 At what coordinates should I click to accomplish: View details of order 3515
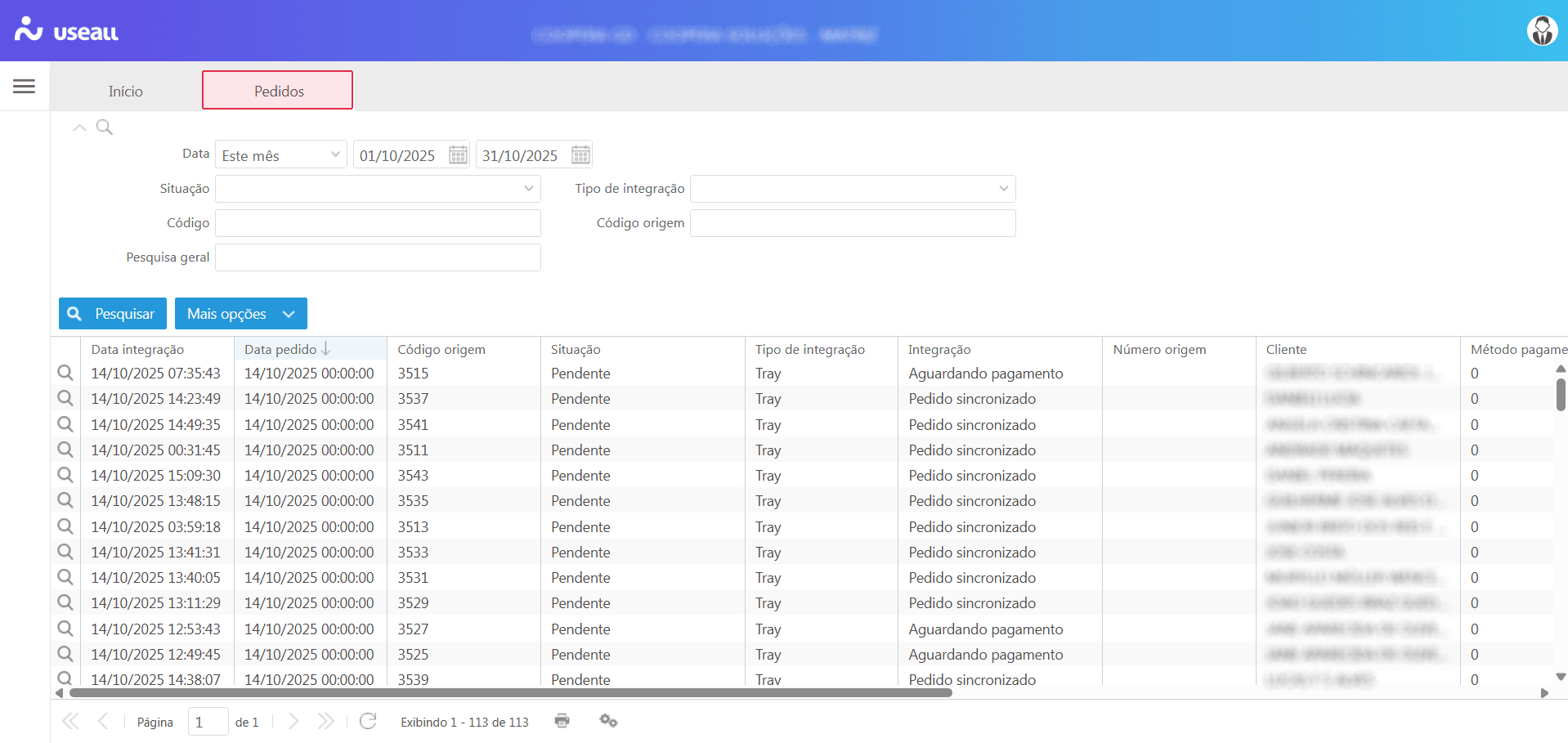(x=65, y=374)
